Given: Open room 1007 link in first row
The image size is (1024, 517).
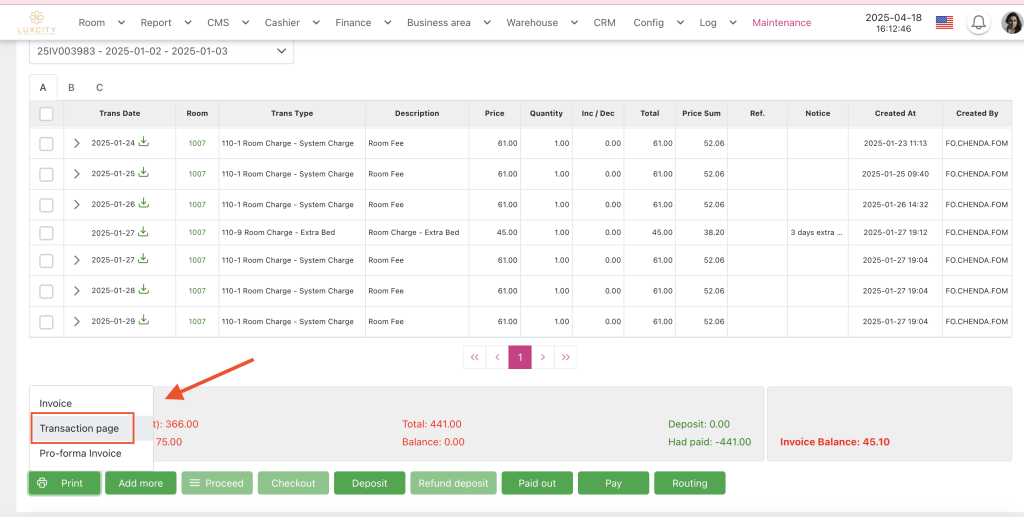Looking at the screenshot, I should tap(197, 144).
